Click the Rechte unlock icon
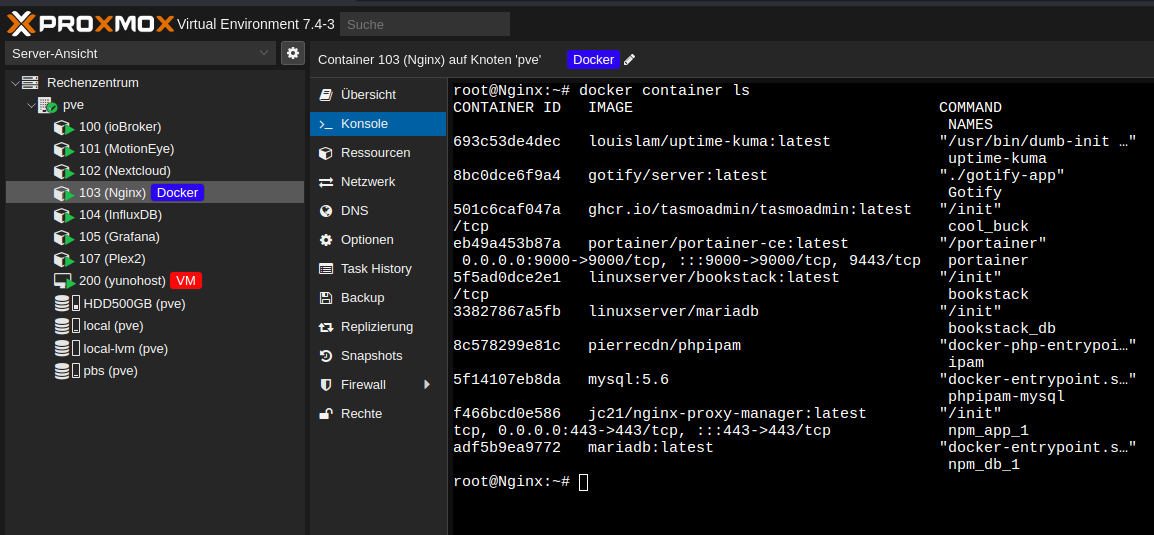The height and width of the screenshot is (535, 1154). [326, 414]
